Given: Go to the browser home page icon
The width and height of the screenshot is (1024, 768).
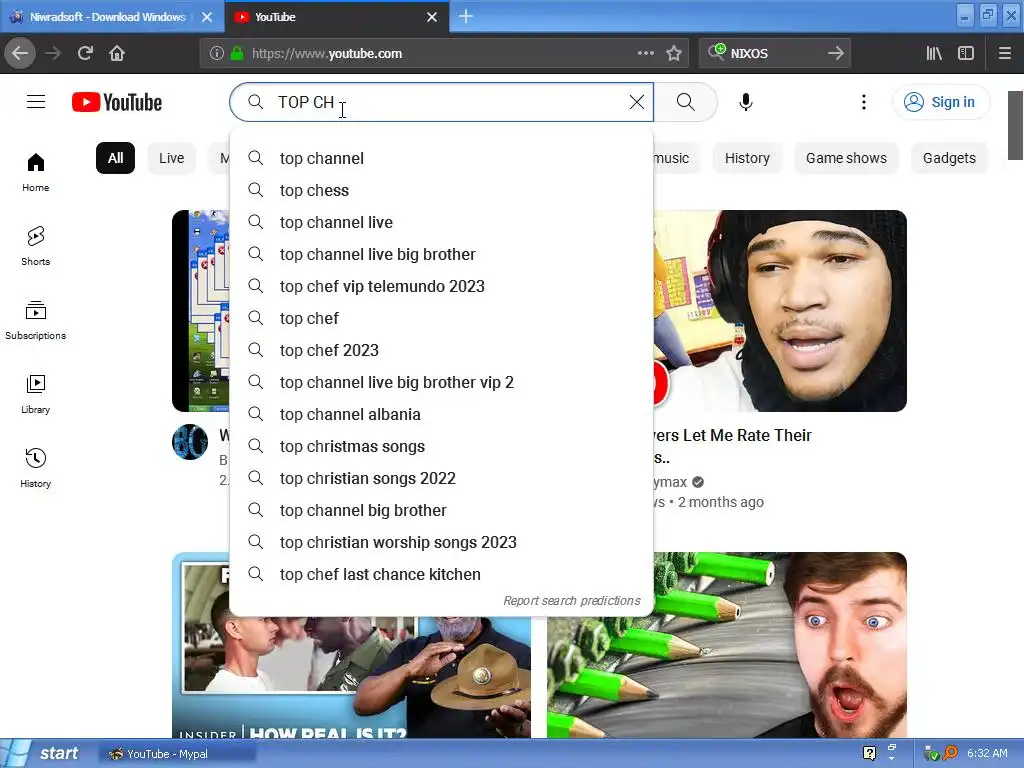Looking at the screenshot, I should coord(117,53).
